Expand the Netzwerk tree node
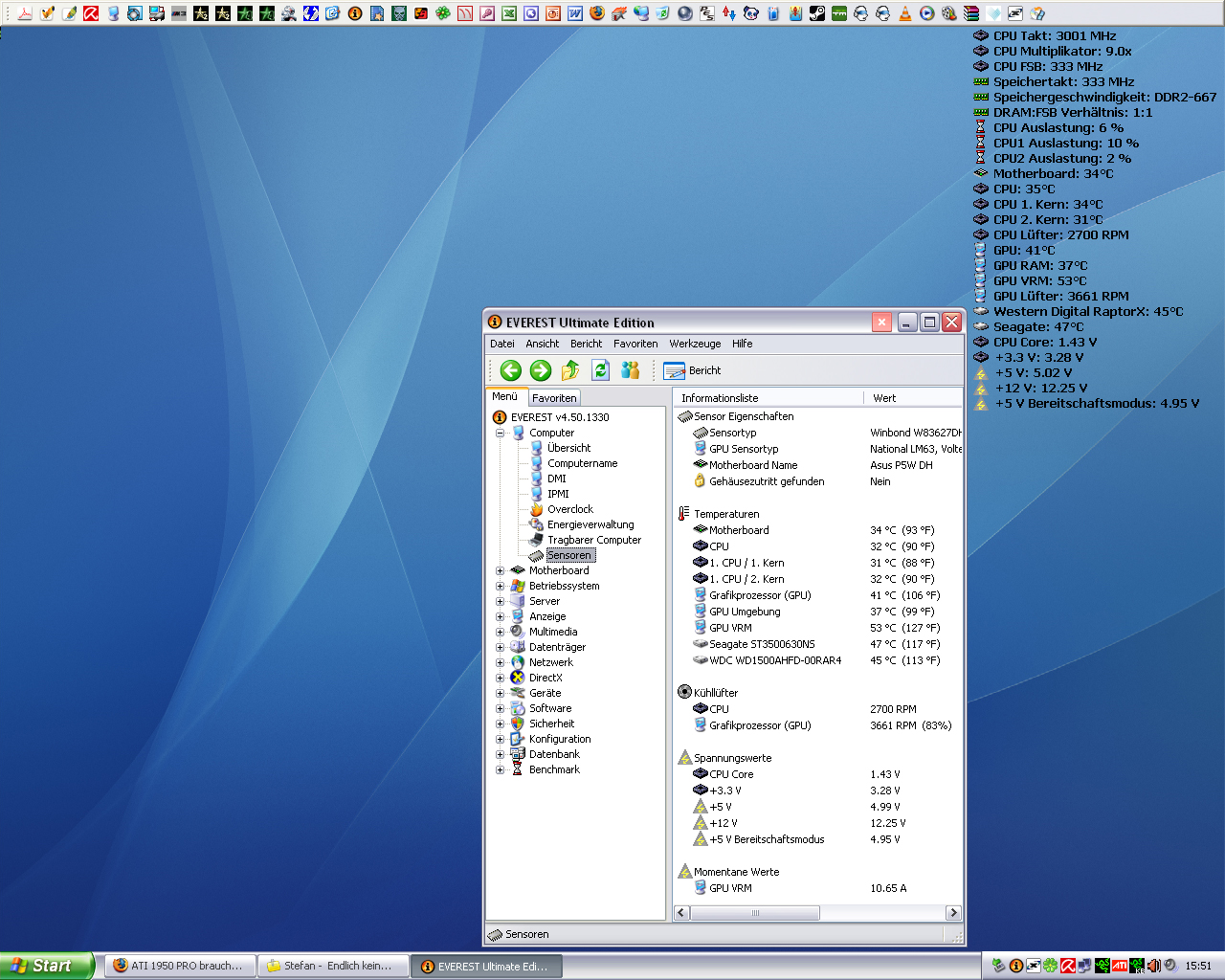Viewport: 1225px width, 980px height. coord(500,662)
